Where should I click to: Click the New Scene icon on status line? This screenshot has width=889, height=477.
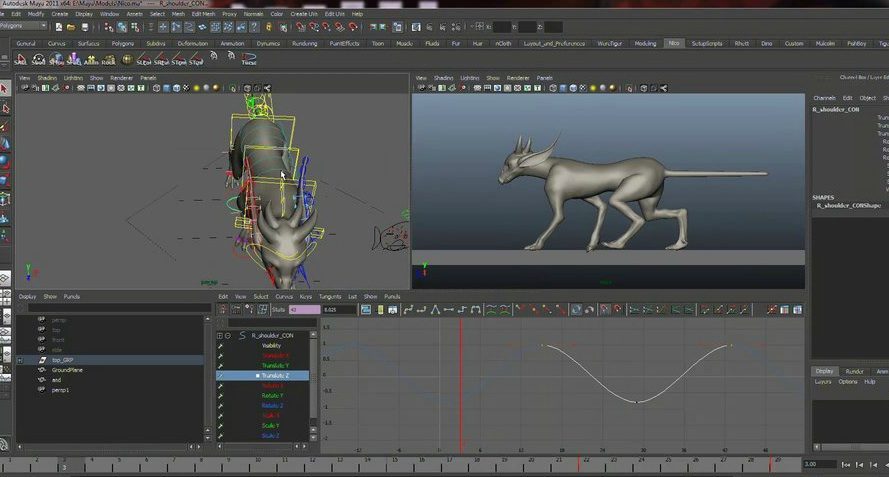coord(58,27)
